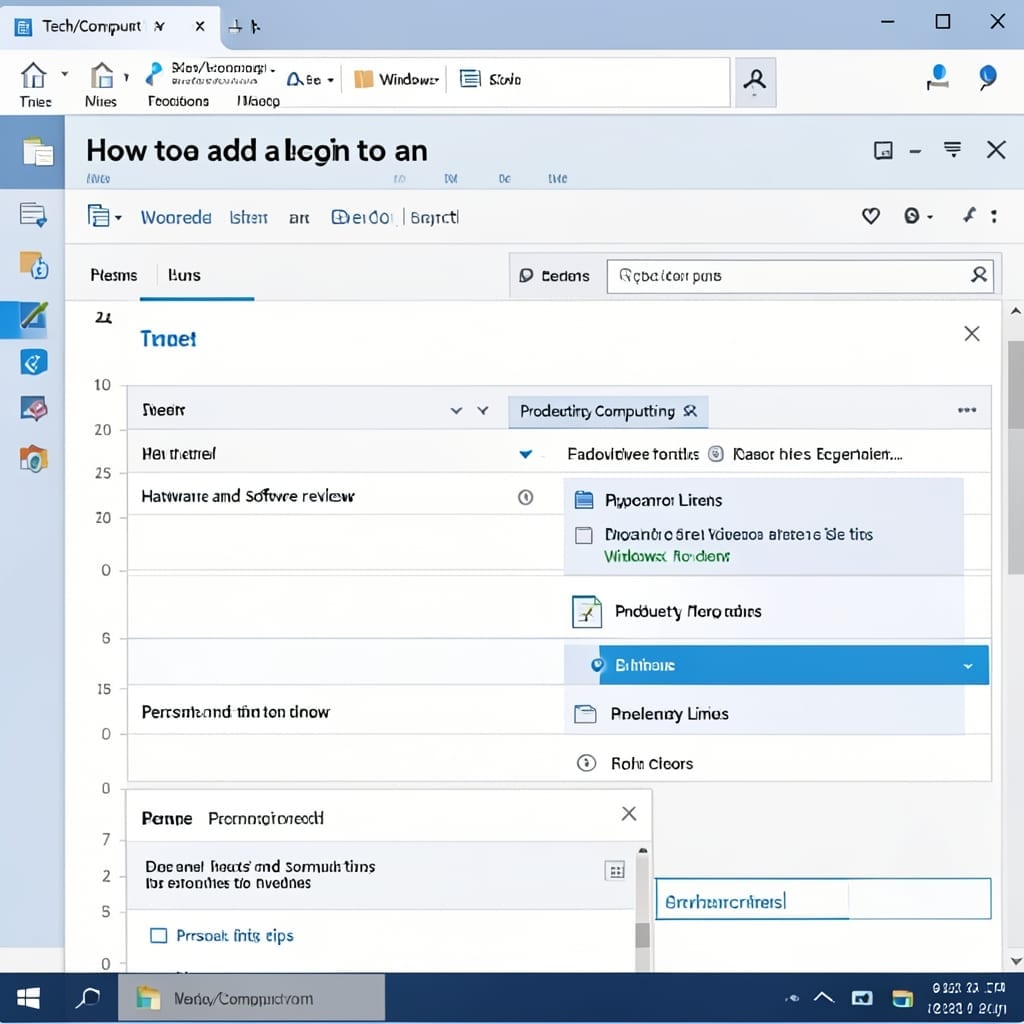Switch to the Ptesms tab
The height and width of the screenshot is (1024, 1024).
click(114, 276)
